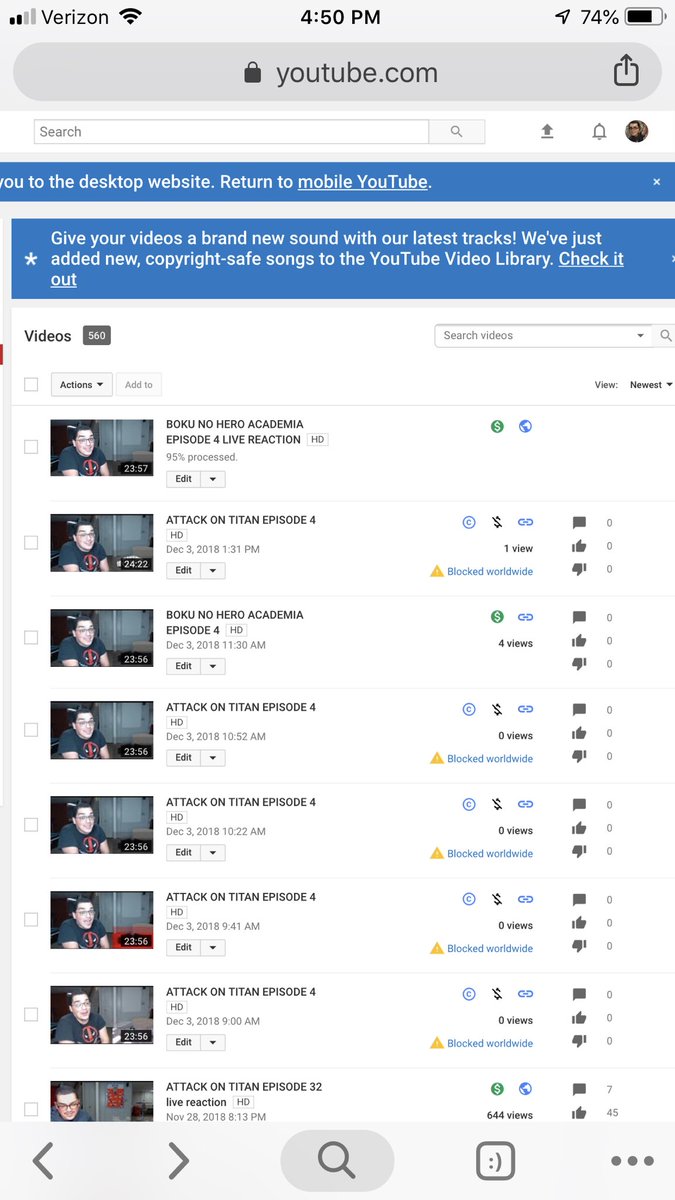Open the View Newest sort dropdown

[x=651, y=385]
